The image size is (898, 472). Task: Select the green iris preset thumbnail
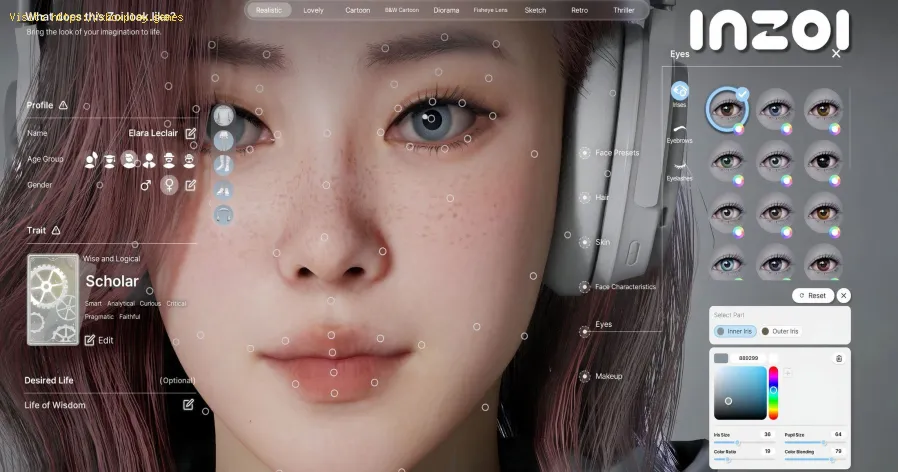click(x=727, y=162)
